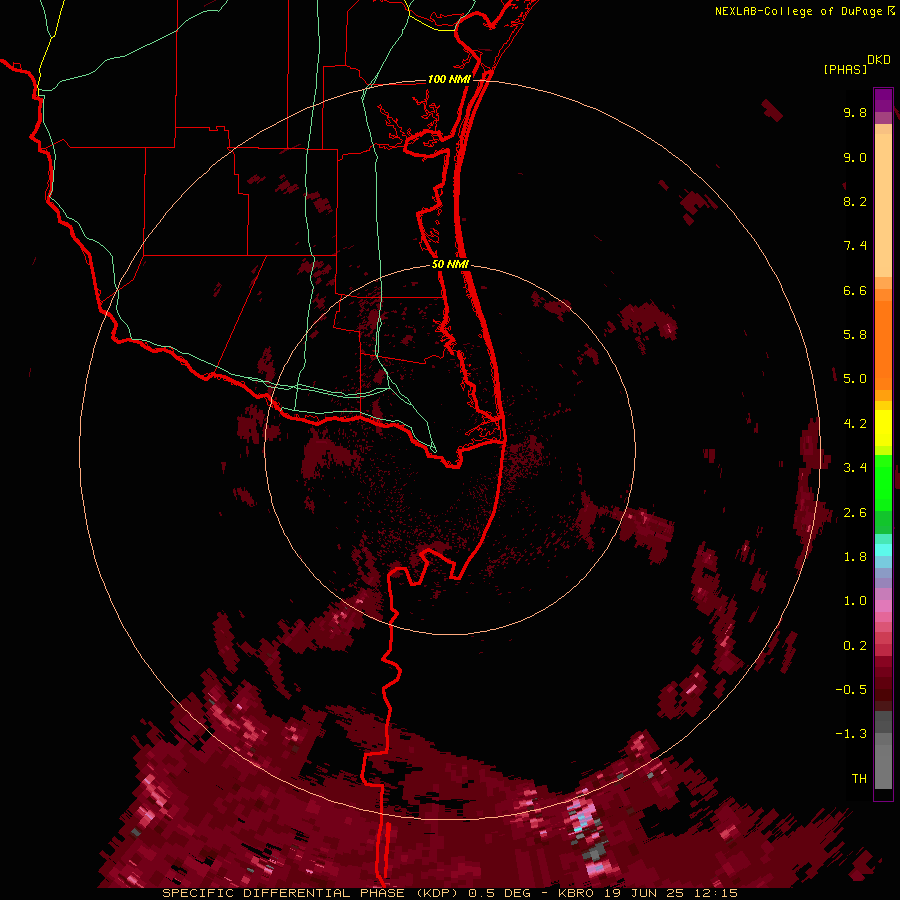900x900 pixels.
Task: Click the 0.2 scale value
Action: (x=855, y=646)
